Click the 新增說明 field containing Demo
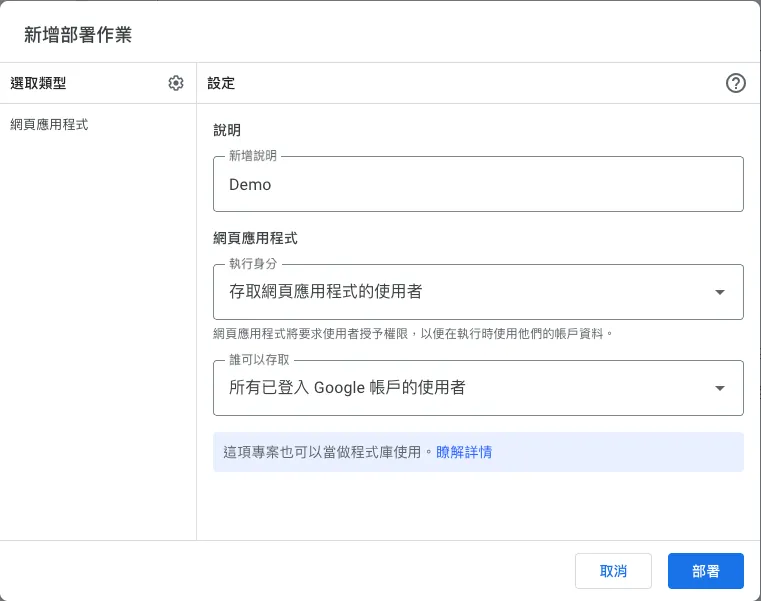This screenshot has height=601, width=761. (478, 185)
